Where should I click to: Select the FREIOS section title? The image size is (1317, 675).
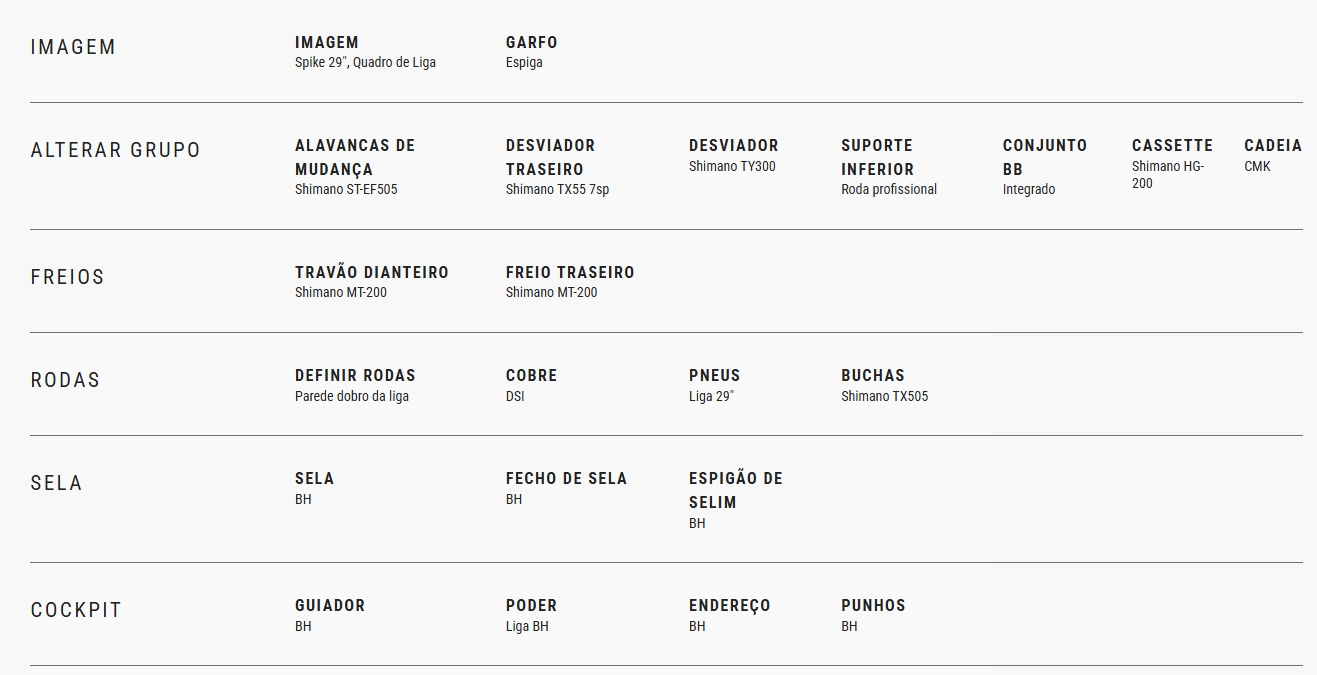tap(67, 277)
